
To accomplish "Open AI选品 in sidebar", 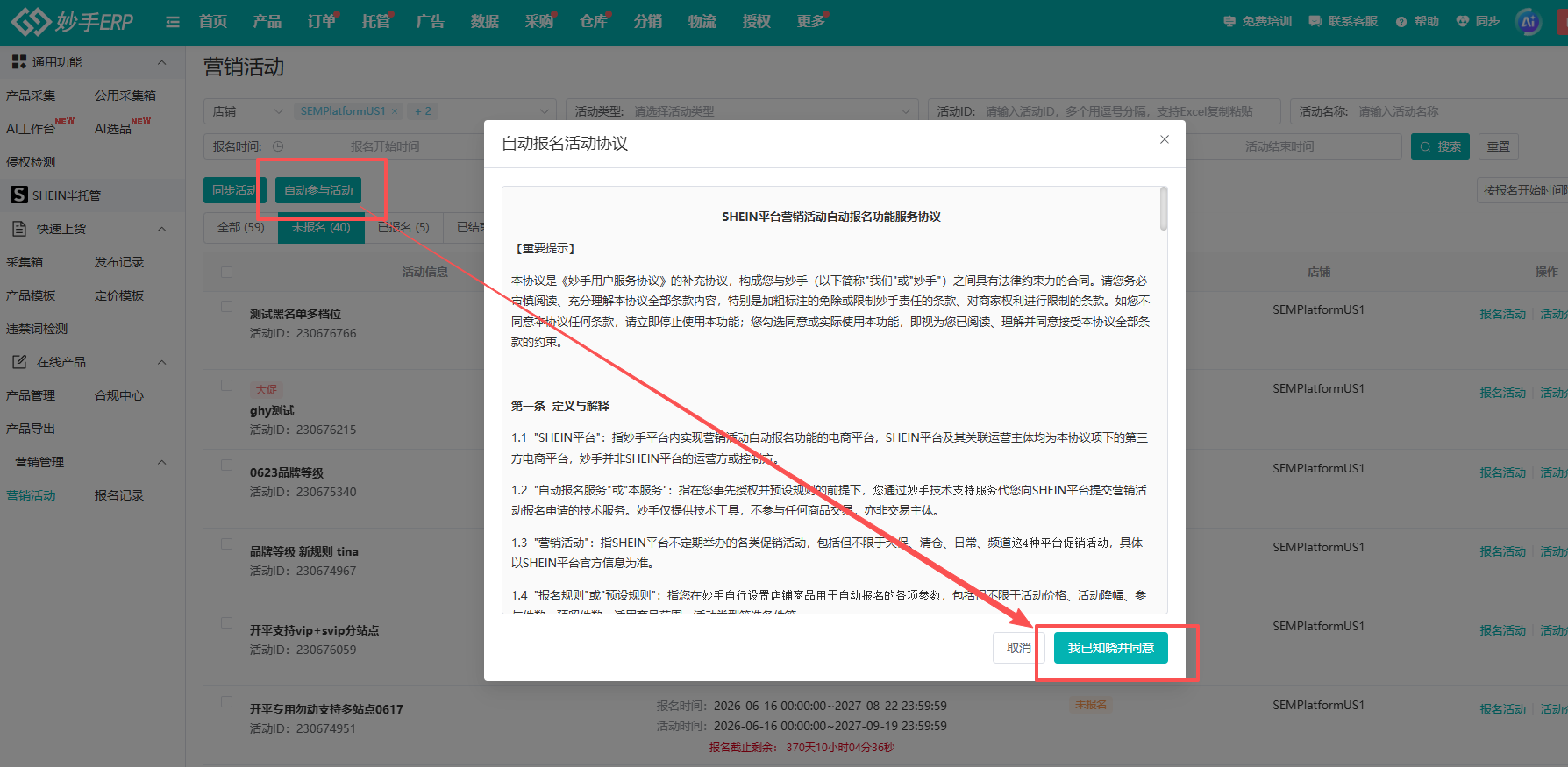I will pos(113,128).
